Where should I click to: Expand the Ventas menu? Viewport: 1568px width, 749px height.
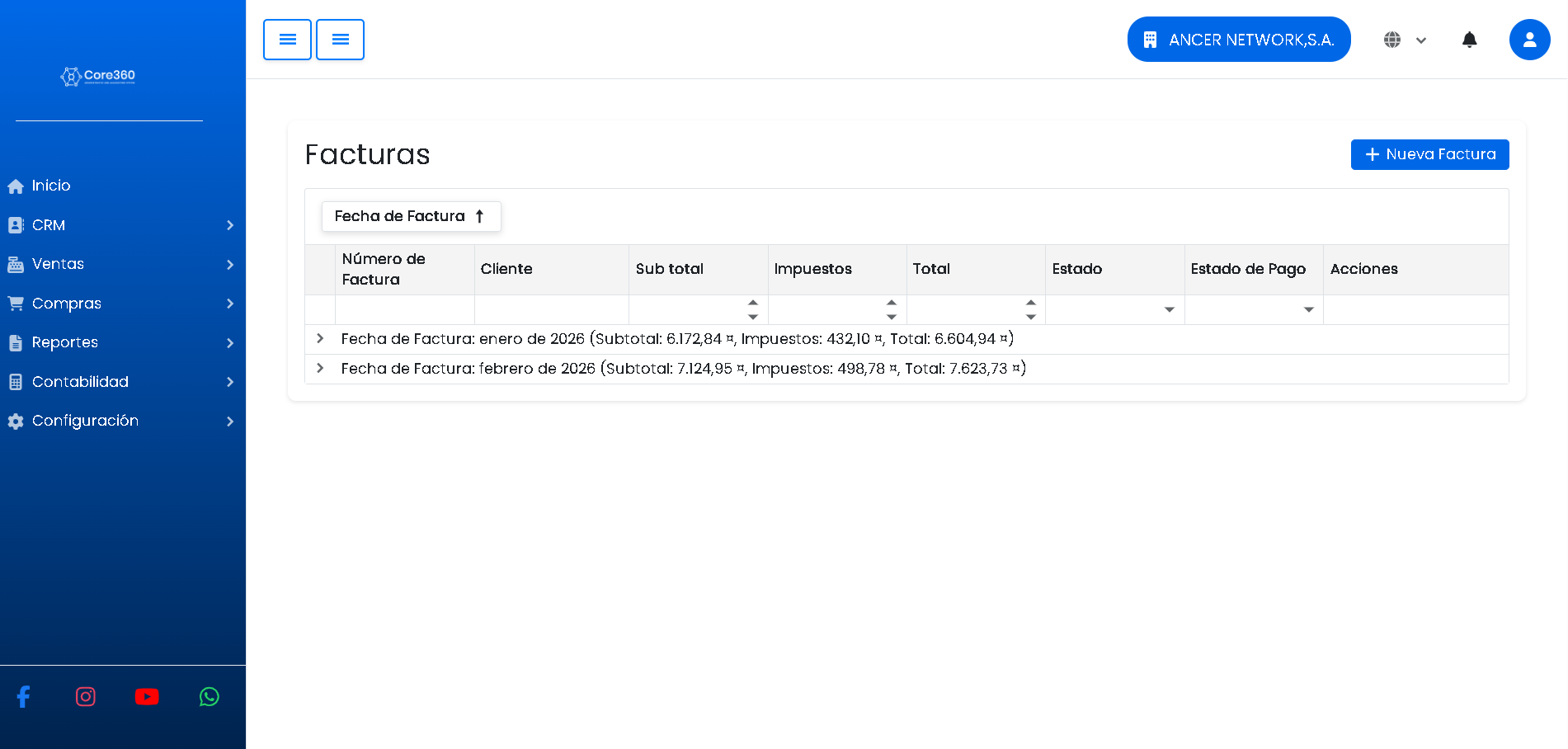coord(122,264)
